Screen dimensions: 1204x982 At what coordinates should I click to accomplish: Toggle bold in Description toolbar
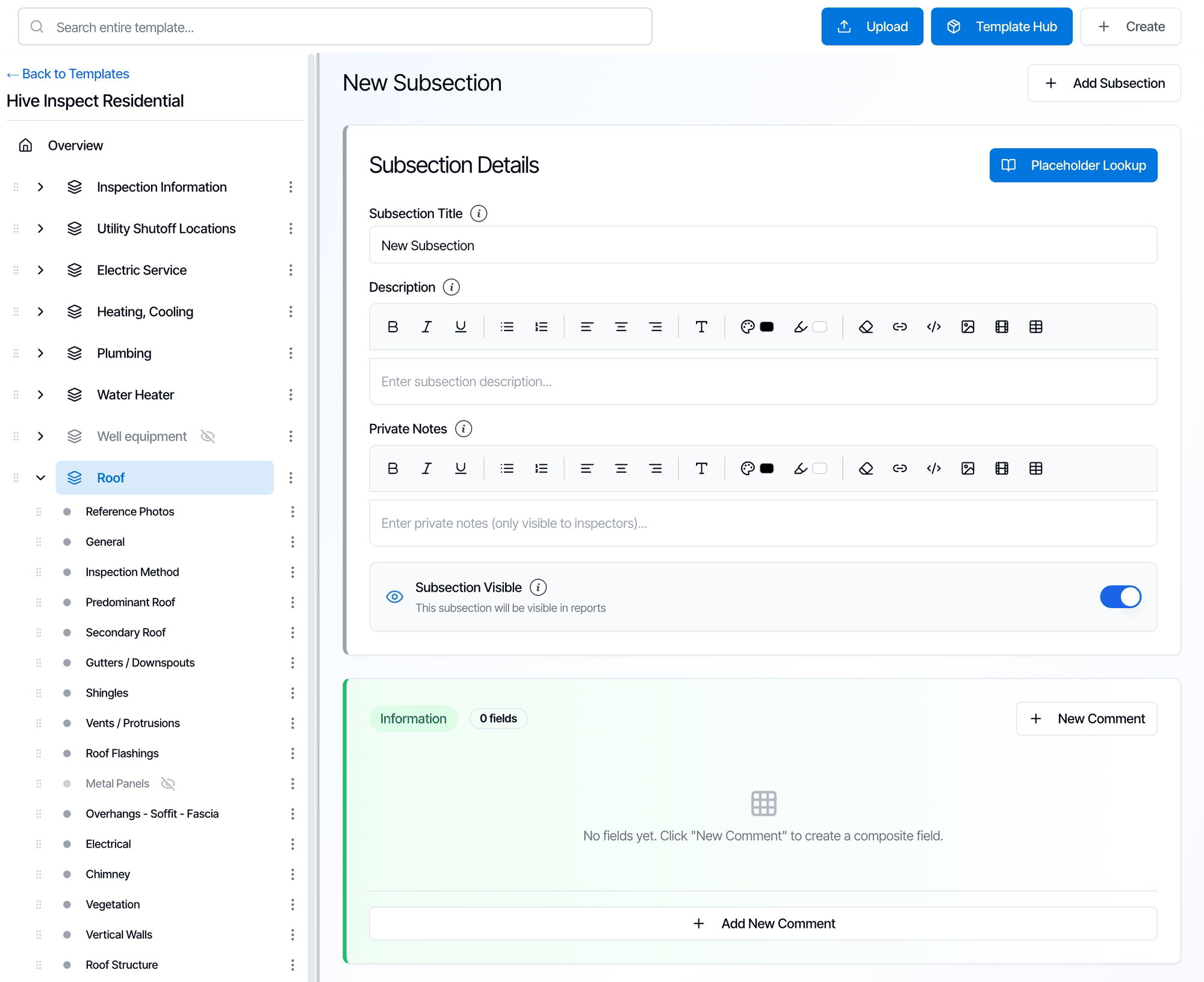click(x=393, y=327)
